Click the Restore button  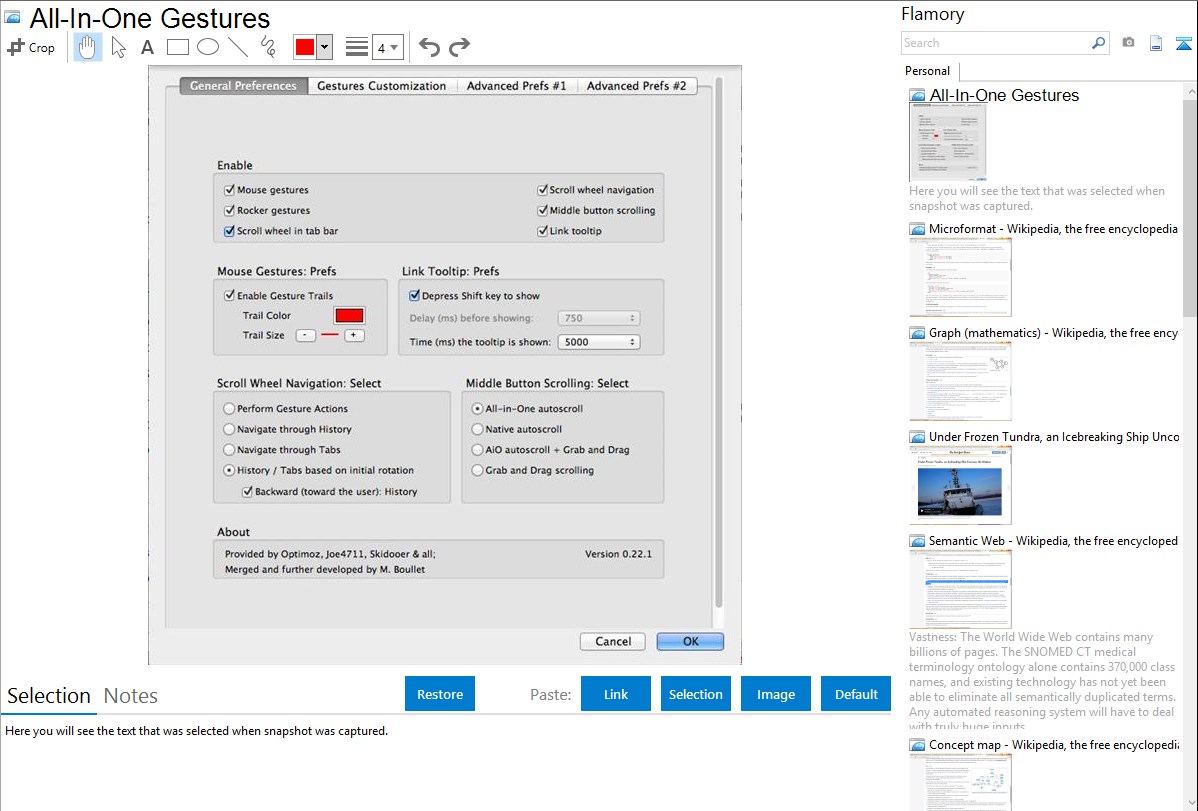(x=440, y=694)
